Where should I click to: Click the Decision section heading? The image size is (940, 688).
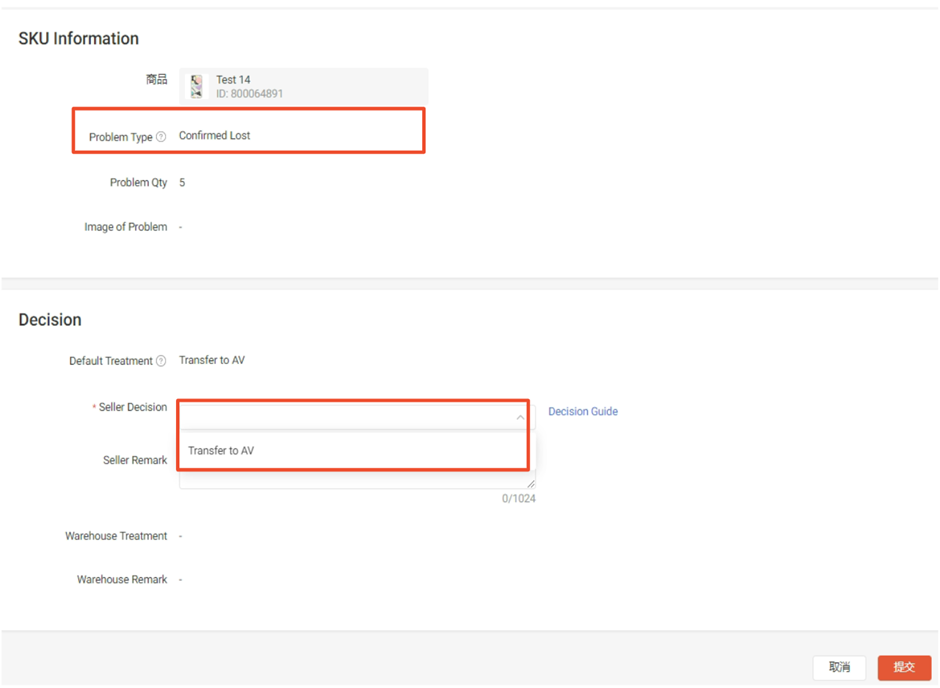pyautogui.click(x=50, y=319)
